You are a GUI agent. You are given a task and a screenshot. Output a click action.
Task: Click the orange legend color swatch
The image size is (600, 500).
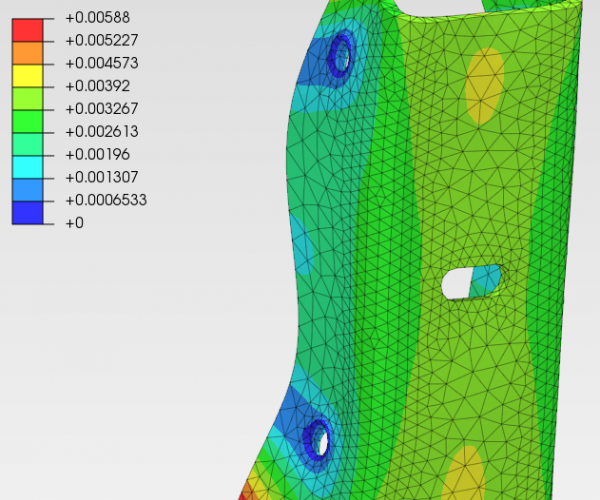[x=28, y=53]
